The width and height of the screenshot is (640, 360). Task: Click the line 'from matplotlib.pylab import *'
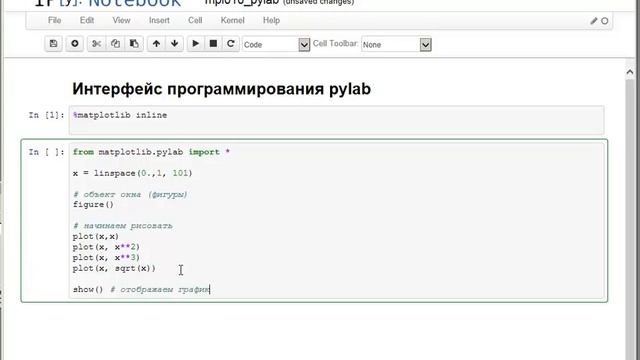click(151, 152)
